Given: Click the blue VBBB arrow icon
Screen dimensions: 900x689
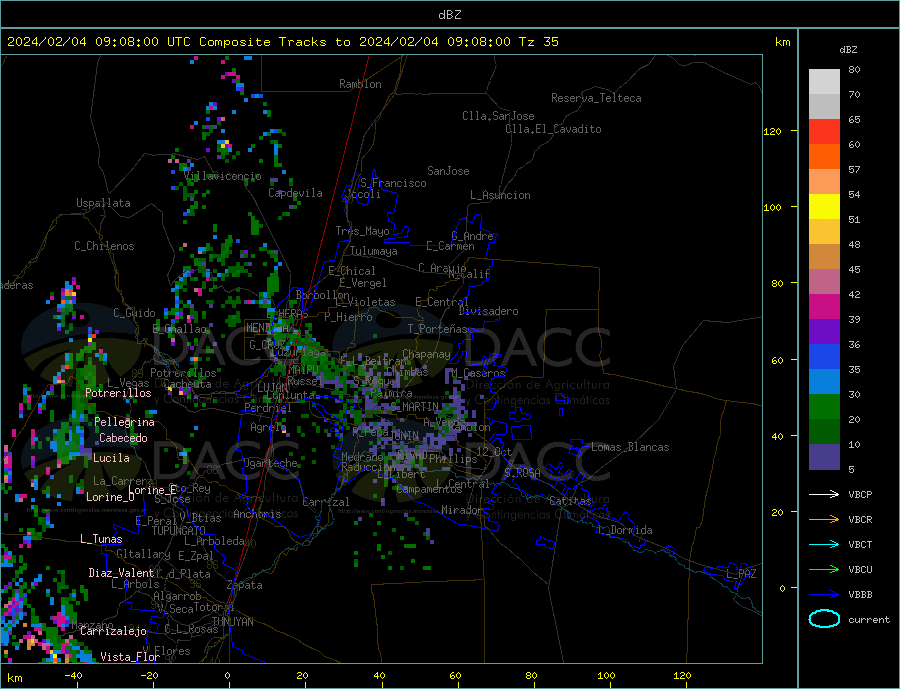Looking at the screenshot, I should (x=824, y=595).
